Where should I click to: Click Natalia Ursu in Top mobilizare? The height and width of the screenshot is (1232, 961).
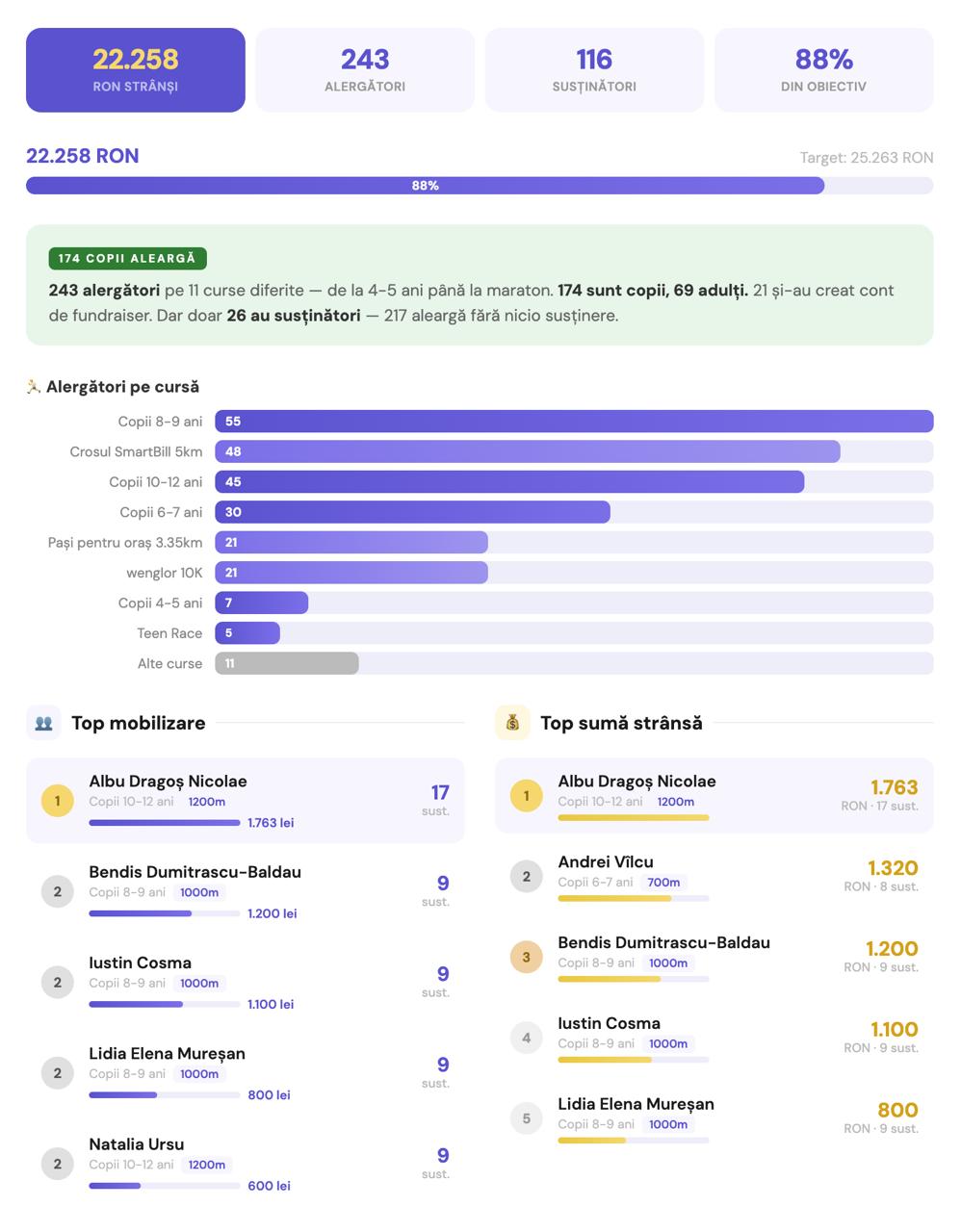[136, 1144]
